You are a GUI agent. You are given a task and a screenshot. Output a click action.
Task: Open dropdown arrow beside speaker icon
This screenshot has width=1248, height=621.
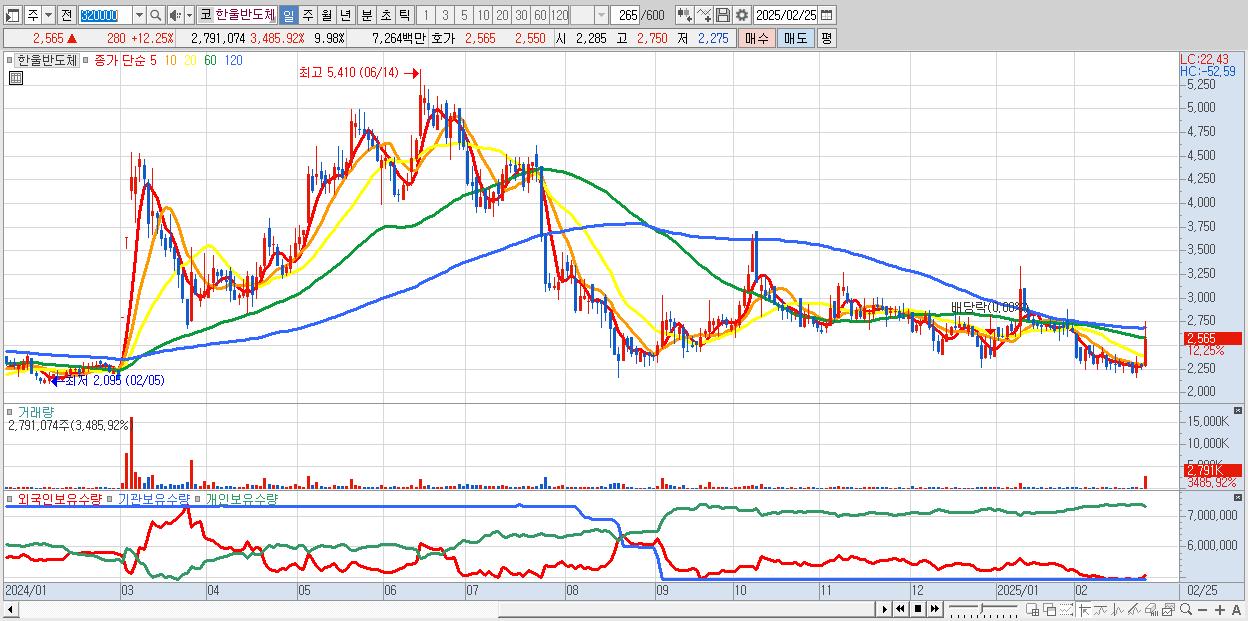(x=189, y=15)
